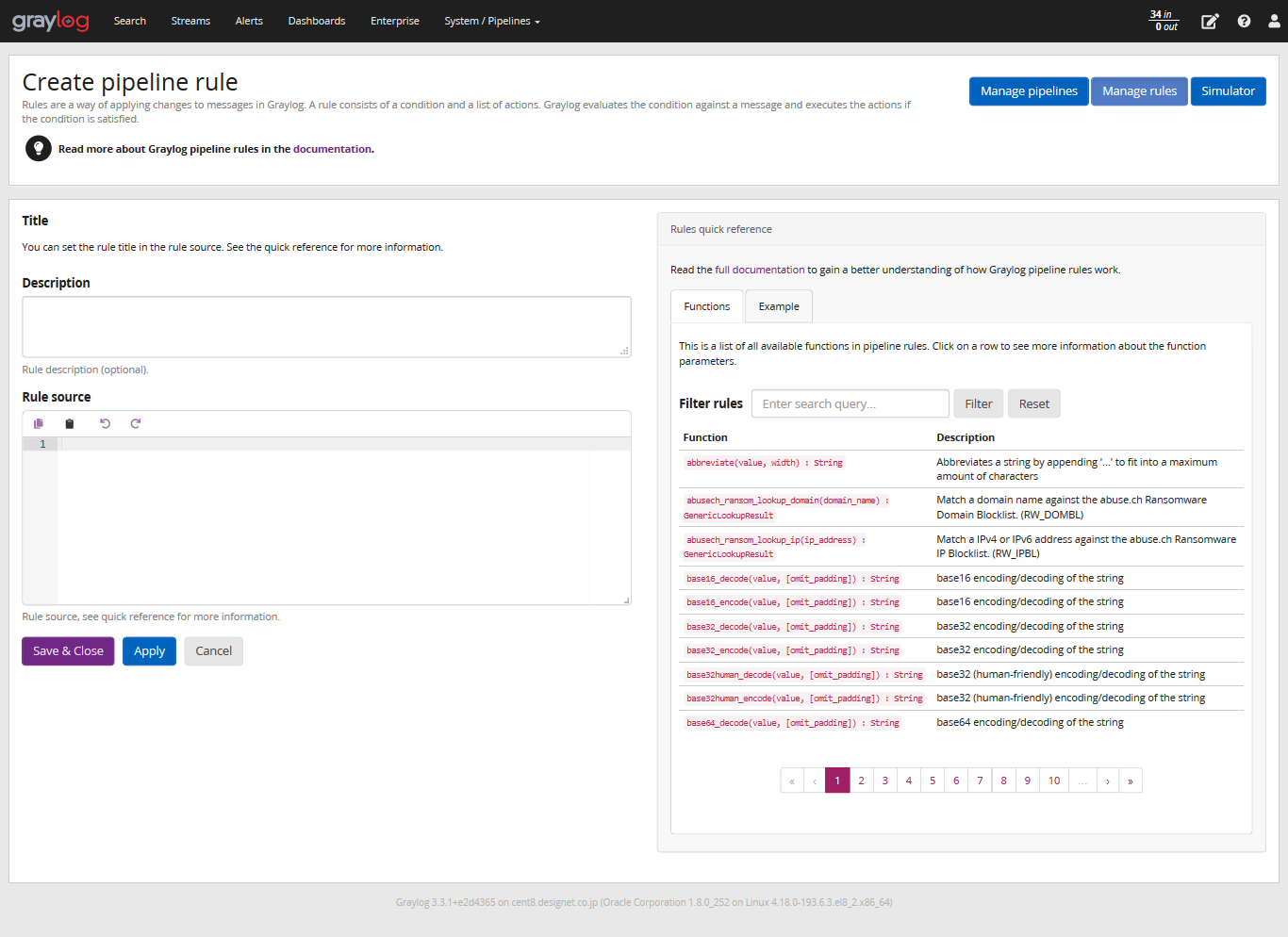Click the Manage rules button
The image size is (1288, 937).
(x=1139, y=91)
